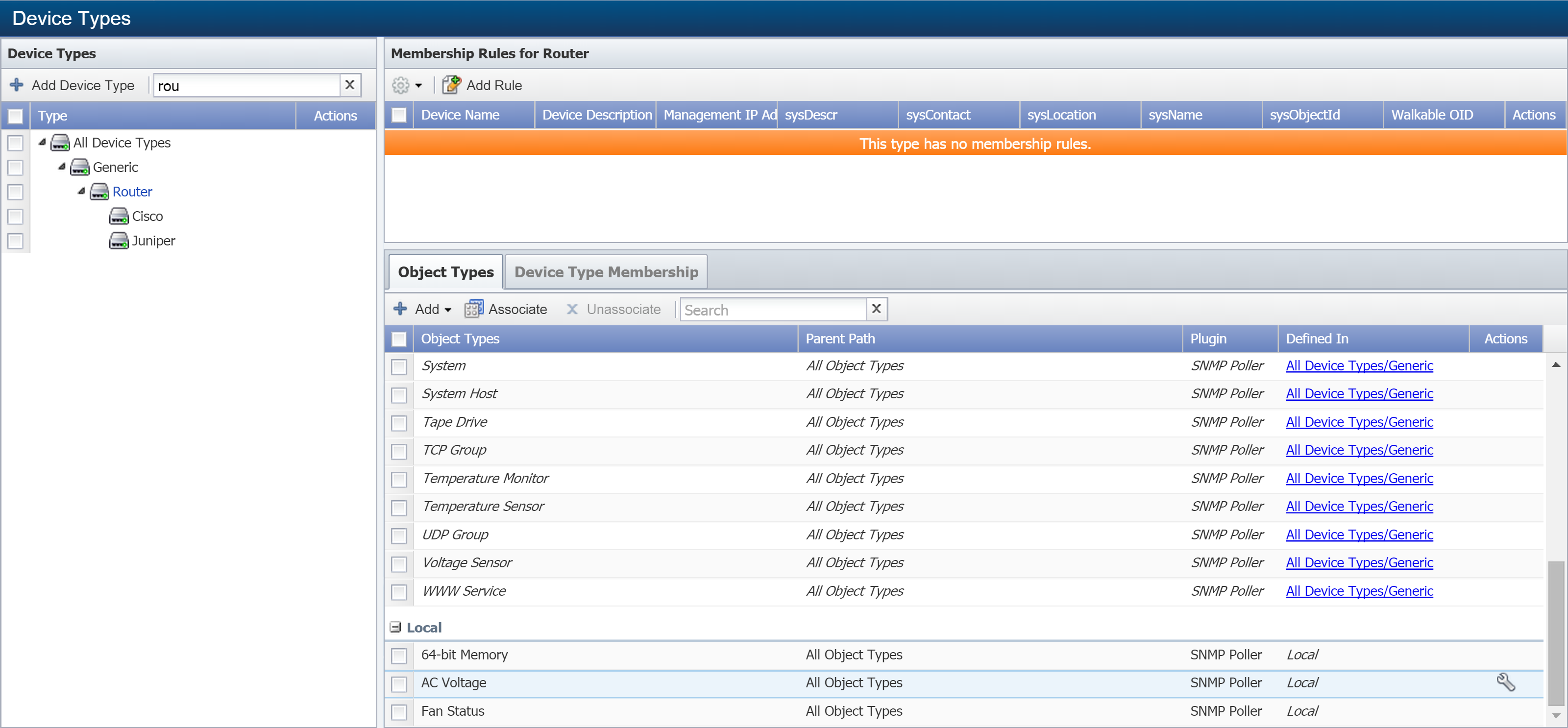Open All Device Types/Generic link for Voltage Sensor
The image size is (1568, 728).
tap(1359, 562)
